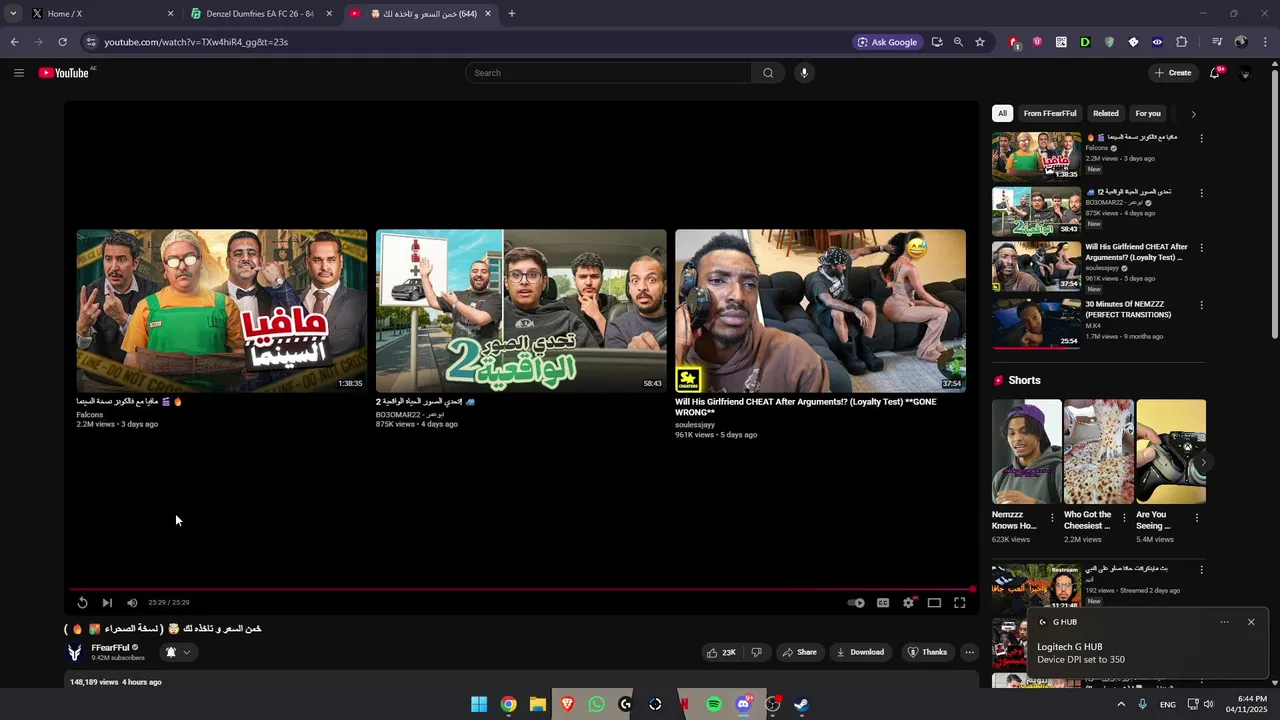Open more actions ellipsis under the video
Screen dimensions: 1280x720
coord(969,652)
